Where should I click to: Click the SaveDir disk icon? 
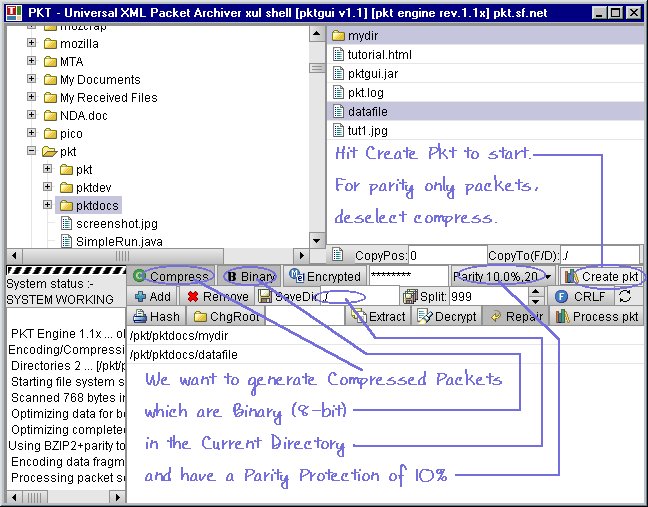266,296
